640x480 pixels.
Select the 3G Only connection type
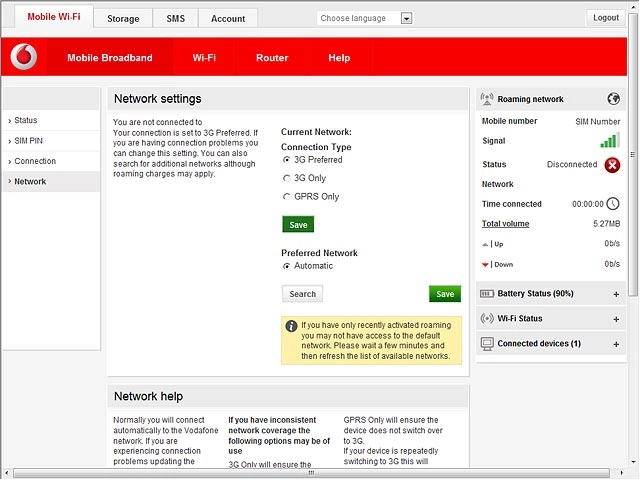287,178
